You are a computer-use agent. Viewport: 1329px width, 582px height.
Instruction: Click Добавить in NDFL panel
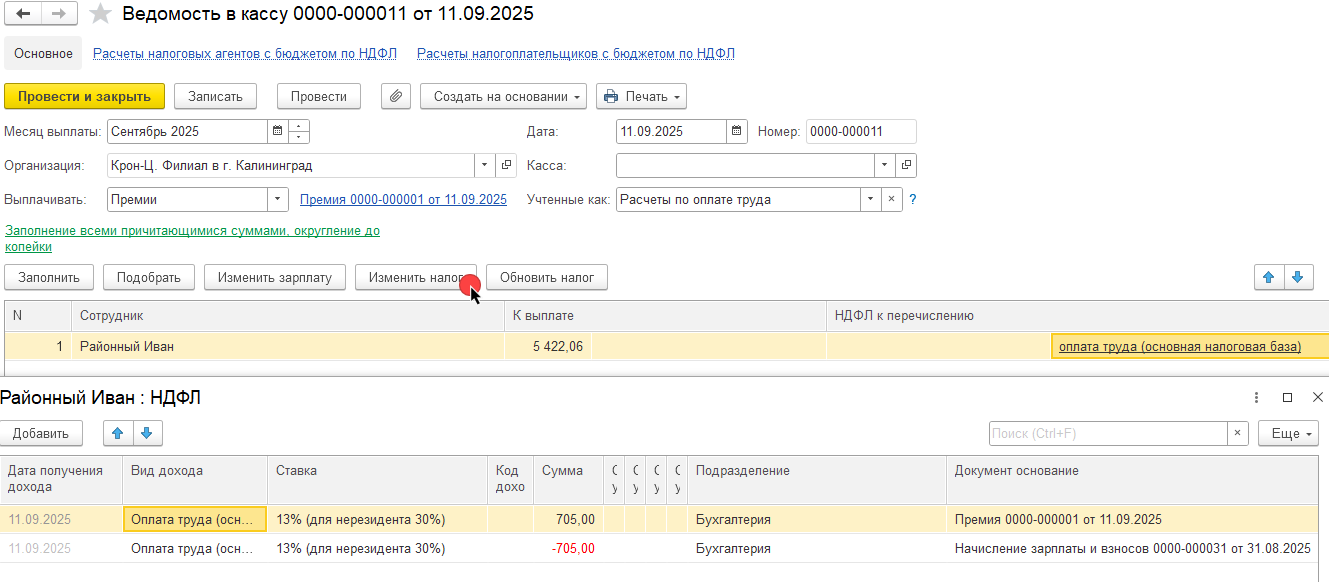(41, 433)
